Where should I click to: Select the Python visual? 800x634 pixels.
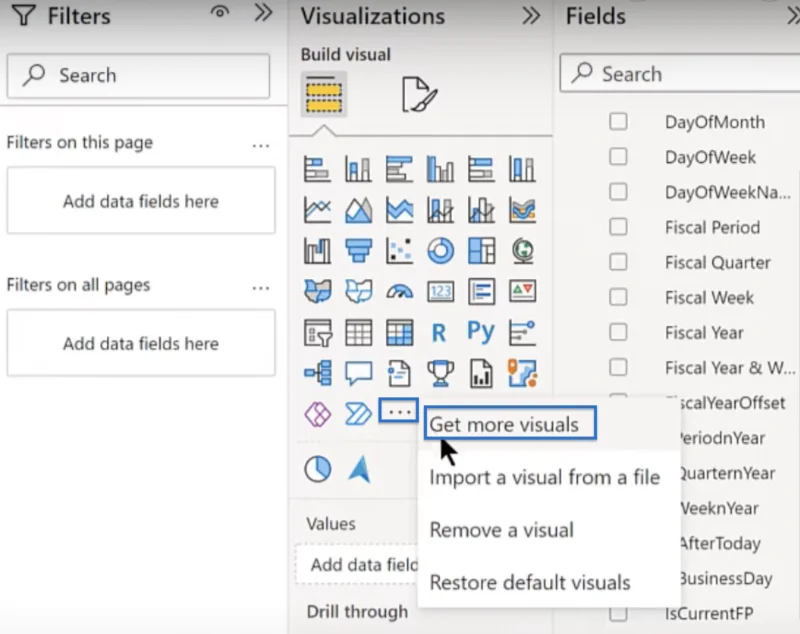tap(481, 333)
